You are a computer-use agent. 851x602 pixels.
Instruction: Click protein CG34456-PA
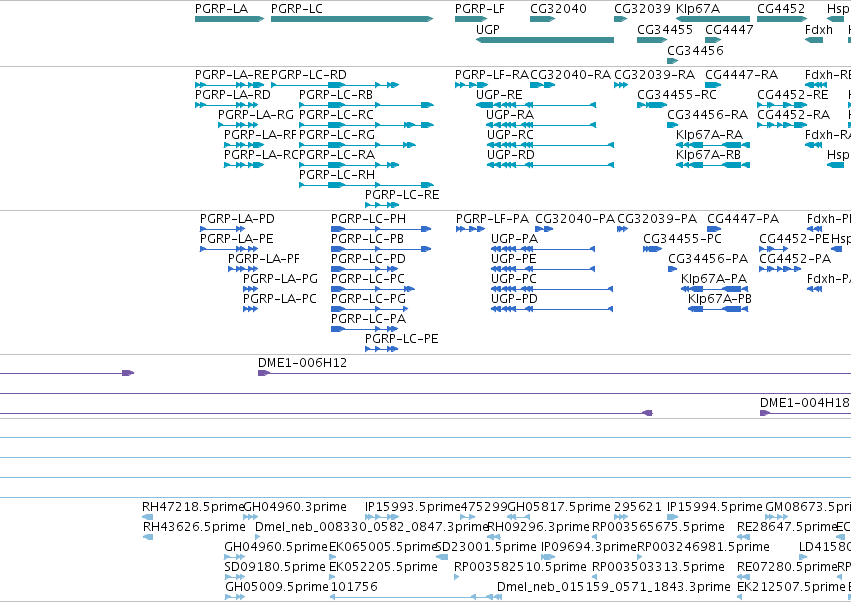[x=672, y=269]
